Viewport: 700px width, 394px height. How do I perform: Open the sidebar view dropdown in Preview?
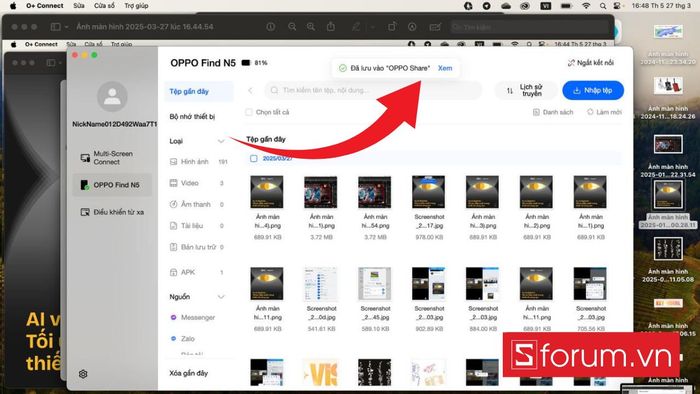(67, 27)
